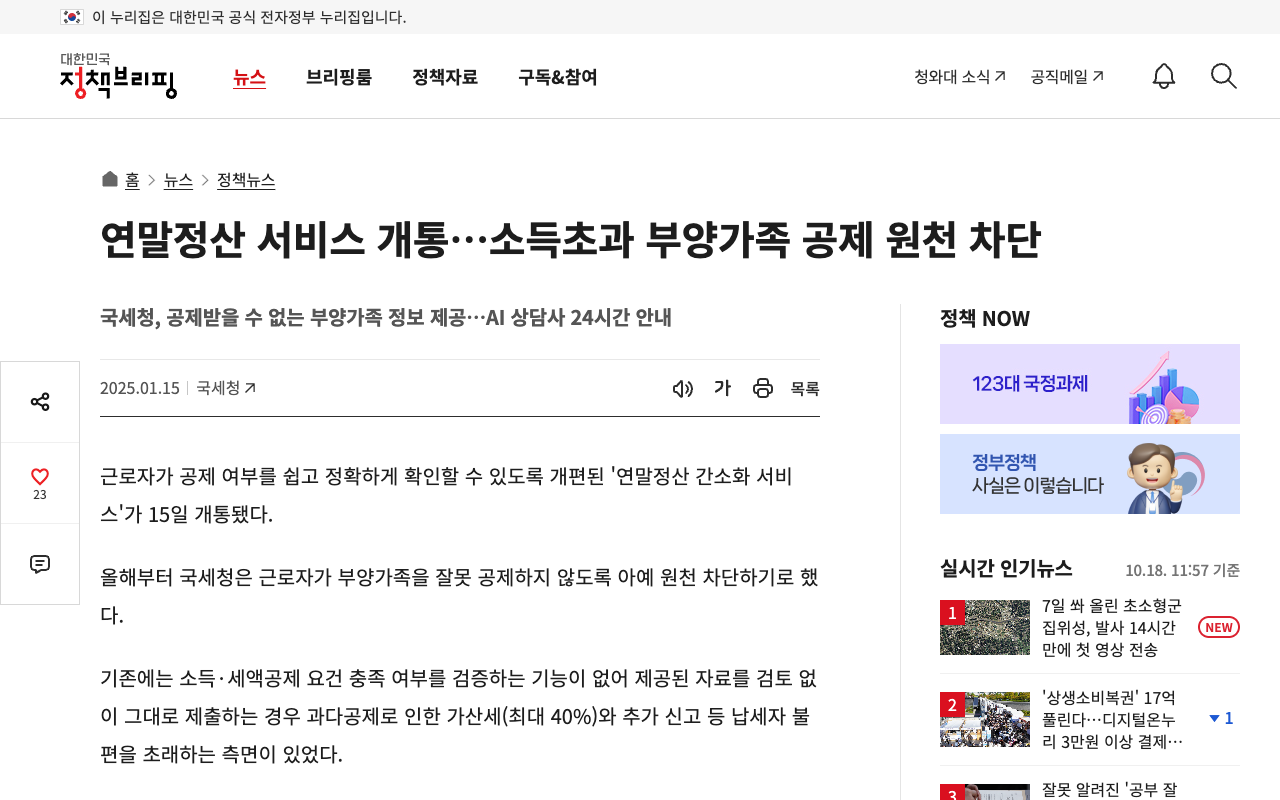The image size is (1280, 800).
Task: Open the 정부정책 사실은 이렇습니다 banner
Action: 1090,474
